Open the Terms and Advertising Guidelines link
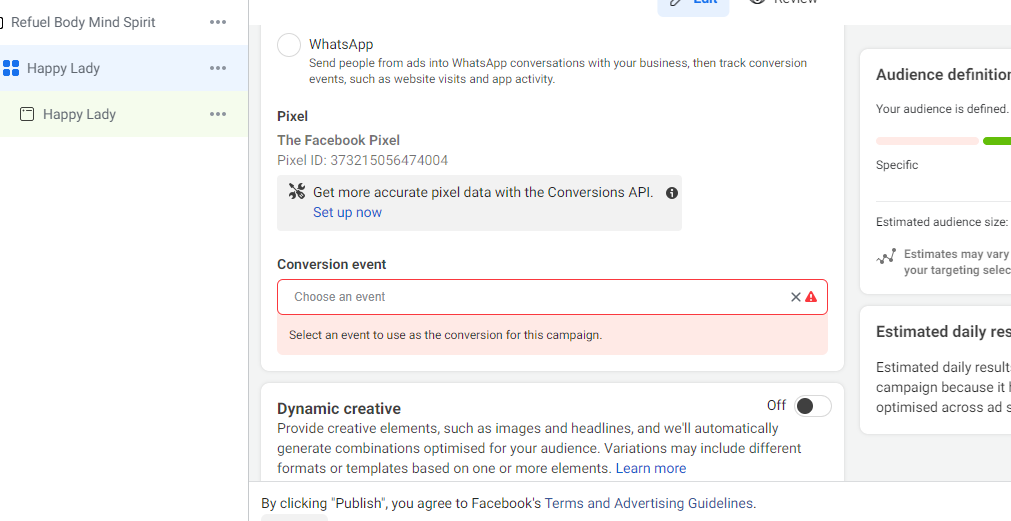Viewport: 1011px width, 521px height. [649, 503]
